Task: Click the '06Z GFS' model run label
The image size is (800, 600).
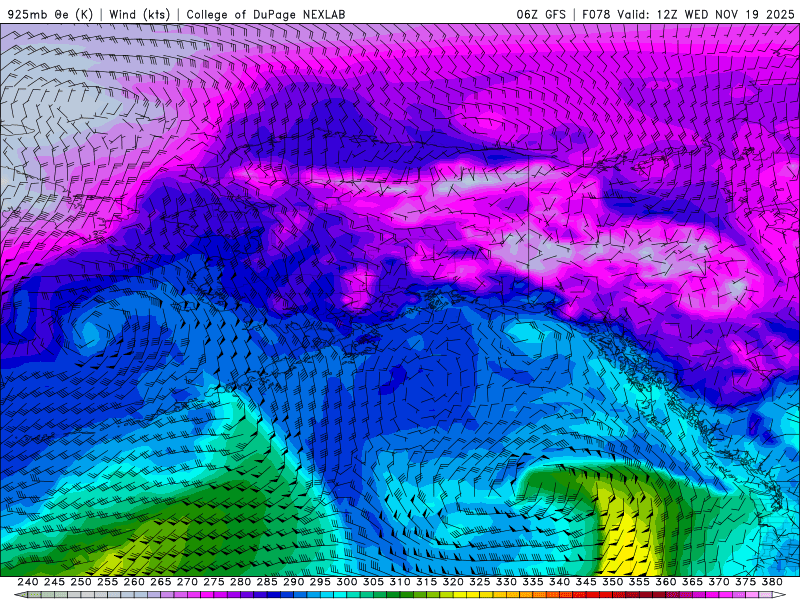Action: pyautogui.click(x=541, y=14)
